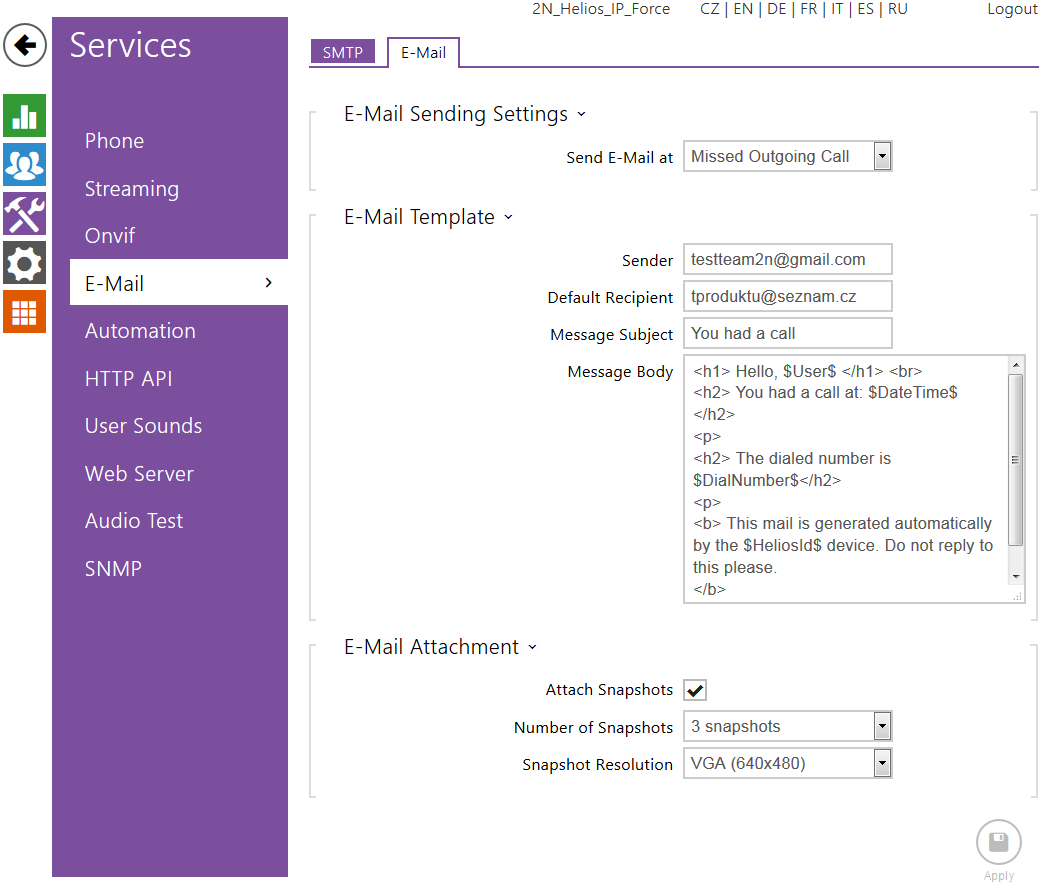This screenshot has width=1047, height=888.
Task: Open the orange grid icon
Action: [x=24, y=312]
